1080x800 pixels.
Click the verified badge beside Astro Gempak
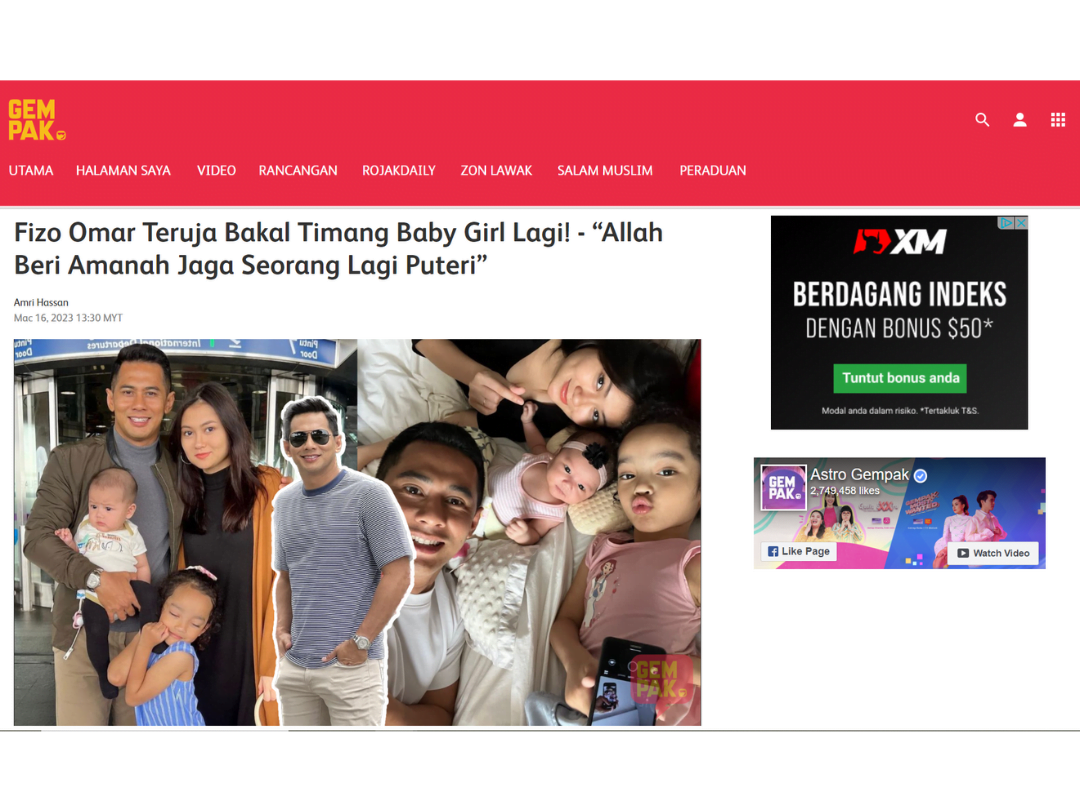point(921,475)
